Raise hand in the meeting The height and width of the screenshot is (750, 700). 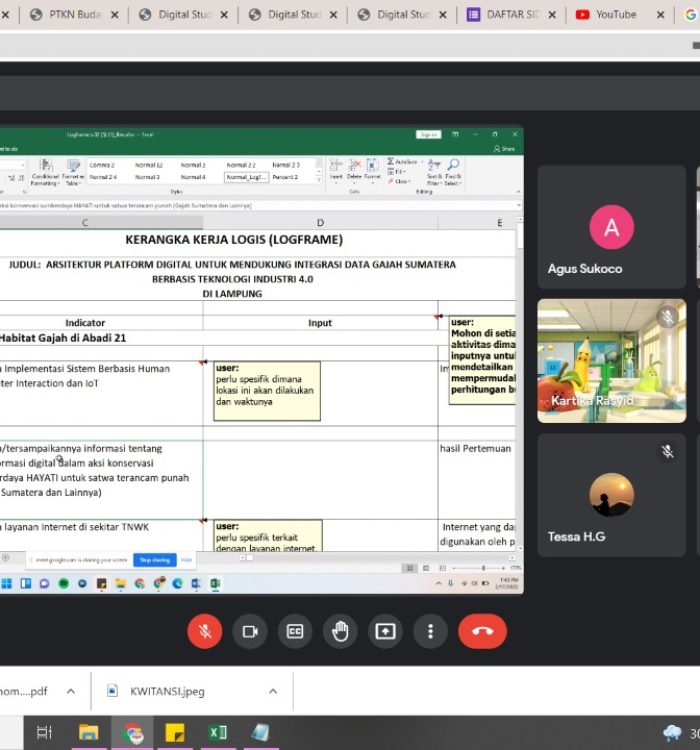340,631
